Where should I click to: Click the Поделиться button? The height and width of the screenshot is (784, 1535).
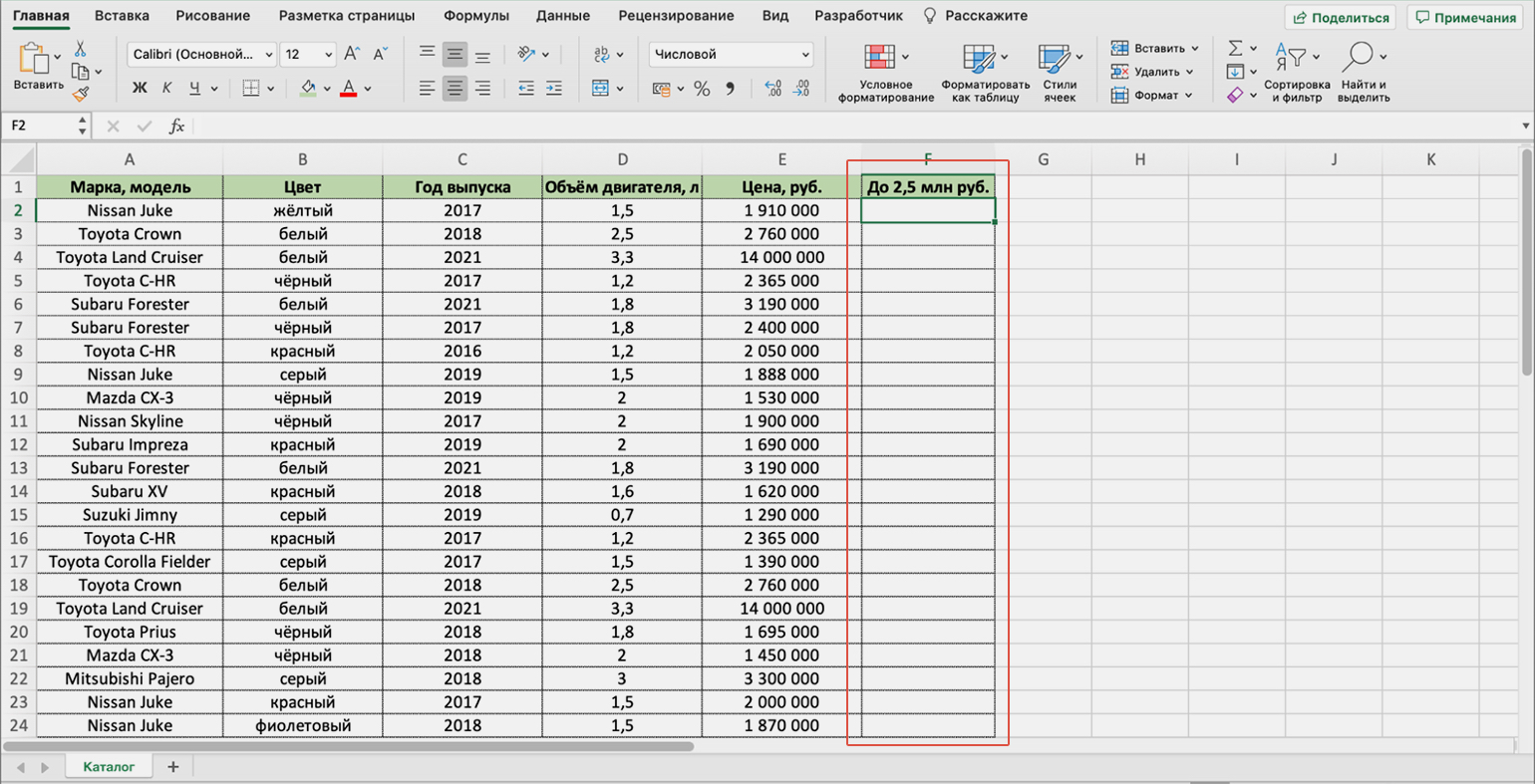1341,17
